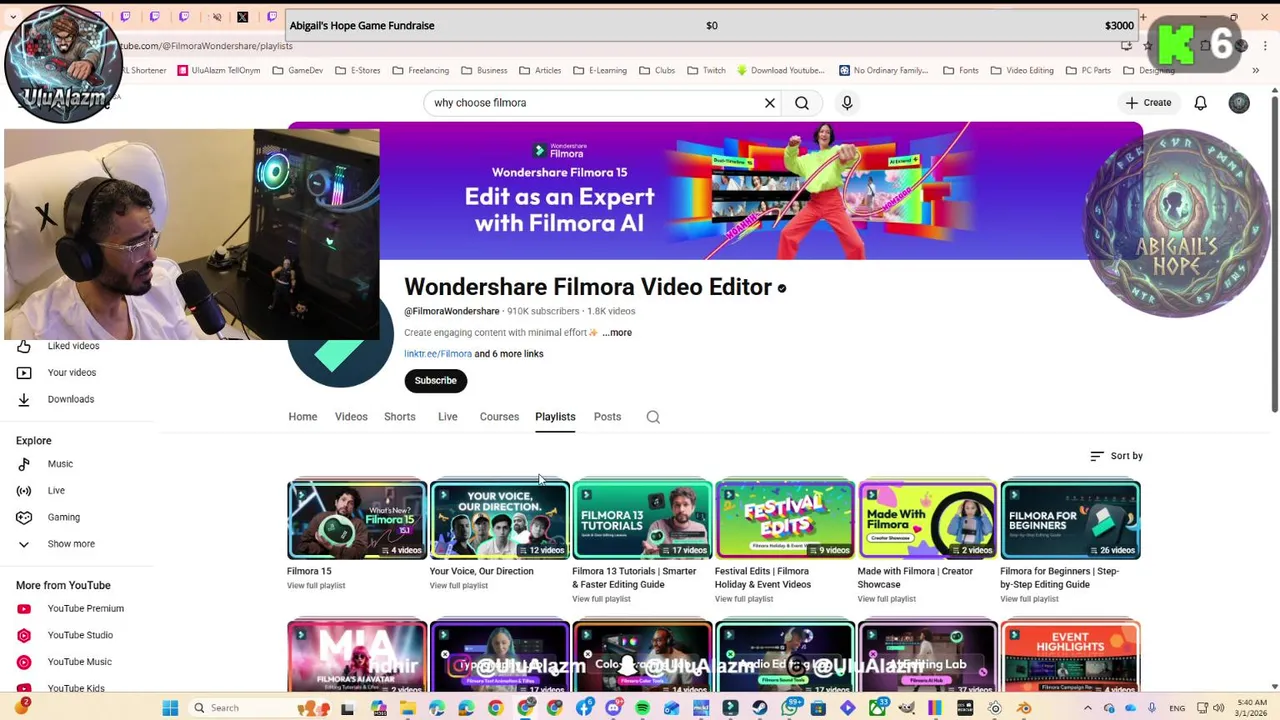Open the Freelancing bookmarks folder
This screenshot has width=1280, height=720.
(x=421, y=71)
